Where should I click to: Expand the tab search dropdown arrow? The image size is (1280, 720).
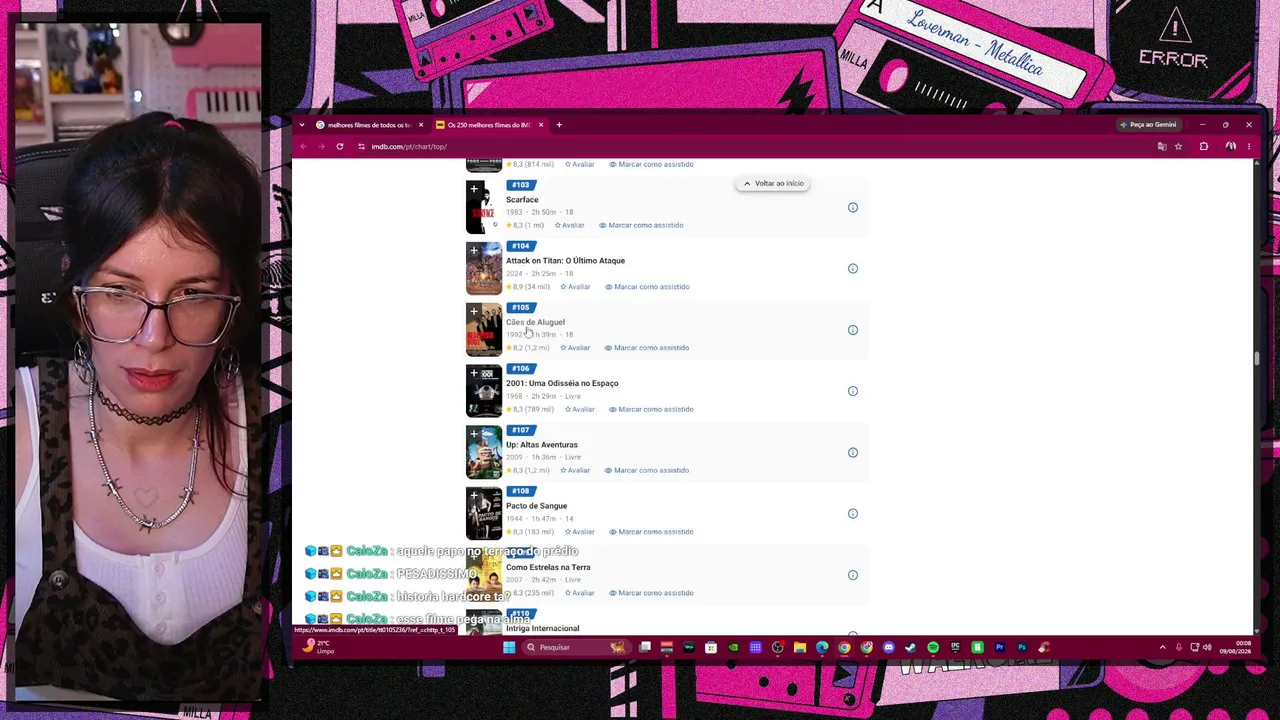(302, 125)
